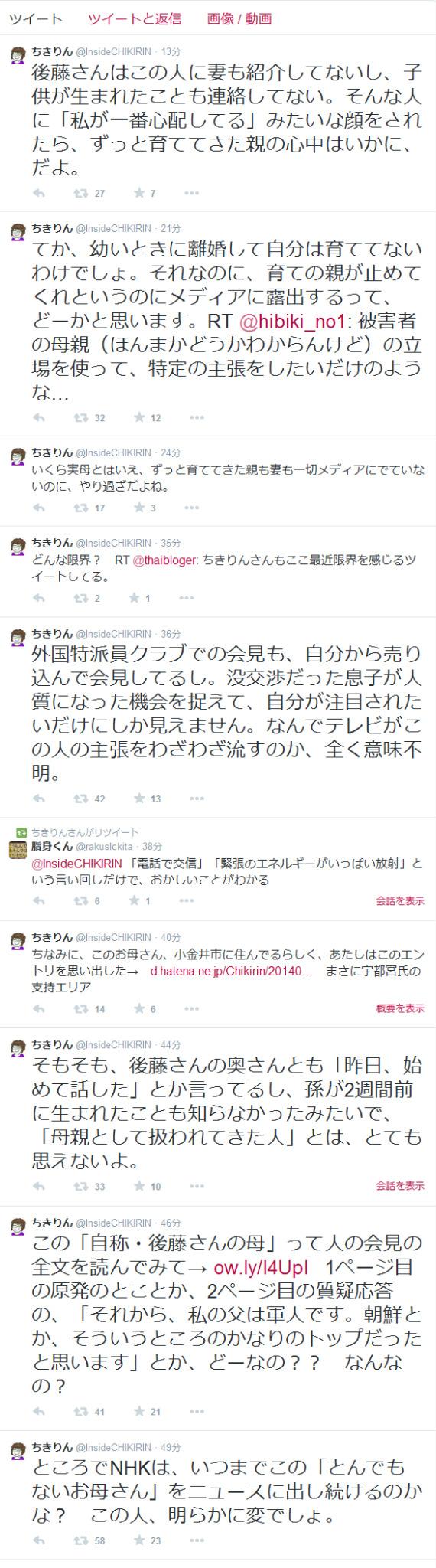Reply to the 13分 tweet about 後藤さん

tap(40, 193)
